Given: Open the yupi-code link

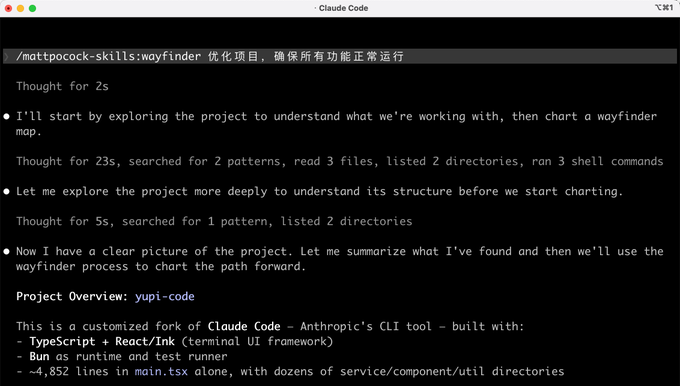Looking at the screenshot, I should [165, 297].
